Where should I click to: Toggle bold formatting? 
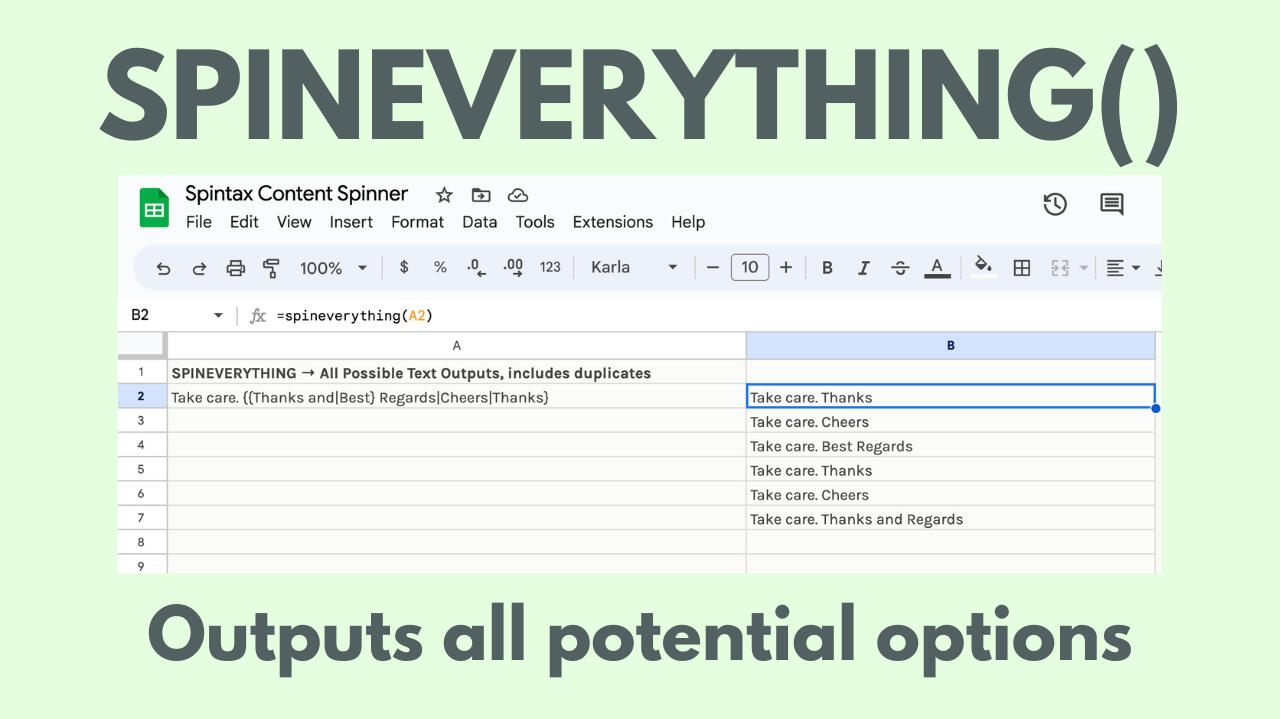click(x=827, y=267)
